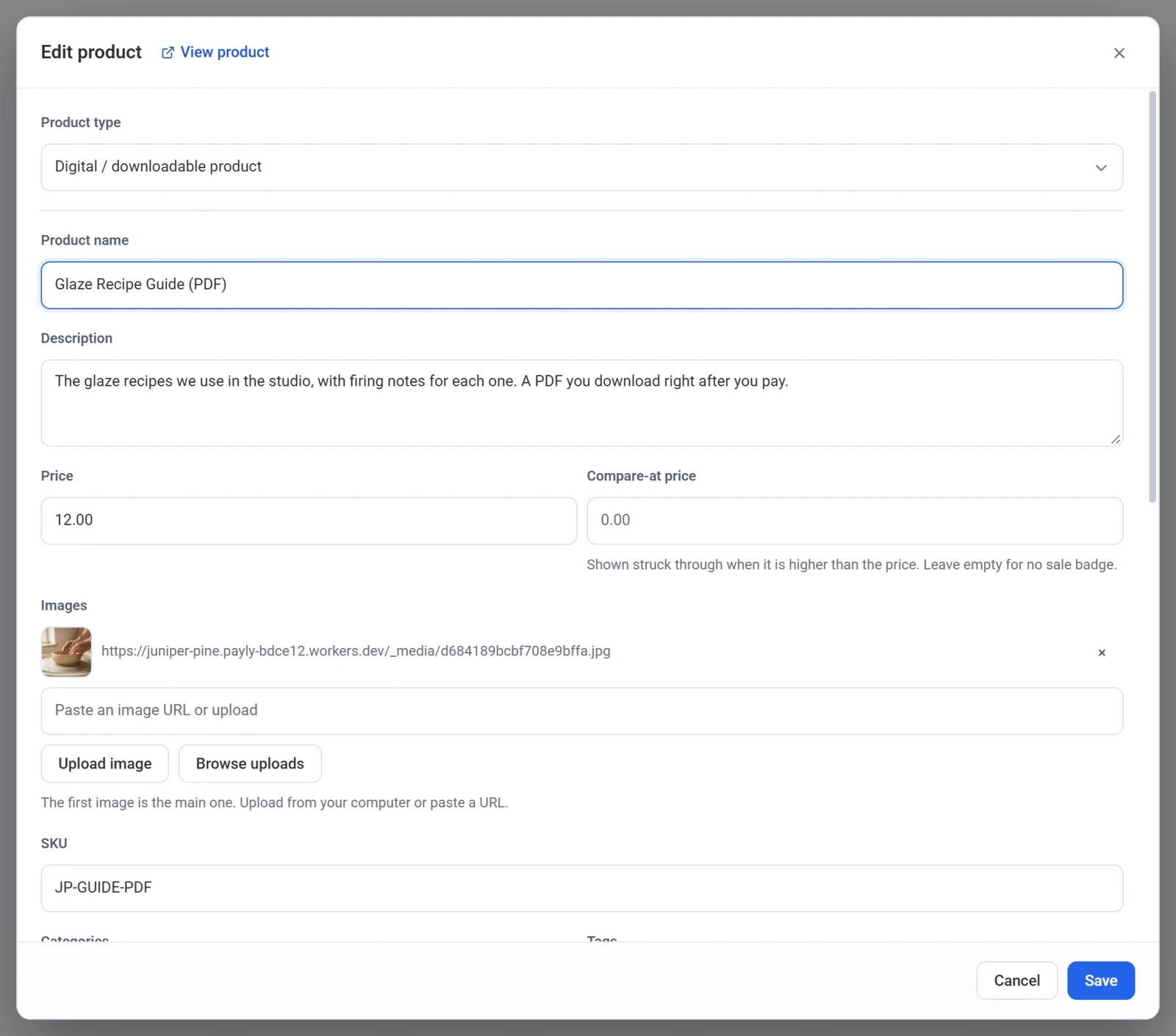This screenshot has width=1176, height=1036.
Task: Click the Price field showing 12.00
Action: (309, 521)
